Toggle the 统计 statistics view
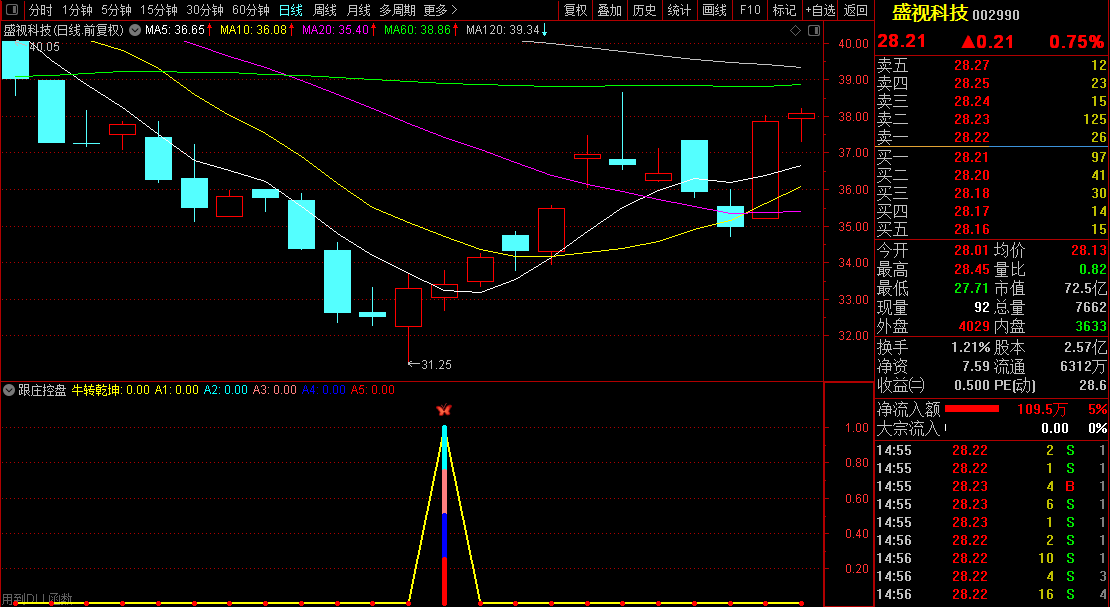This screenshot has width=1110, height=607. [679, 10]
